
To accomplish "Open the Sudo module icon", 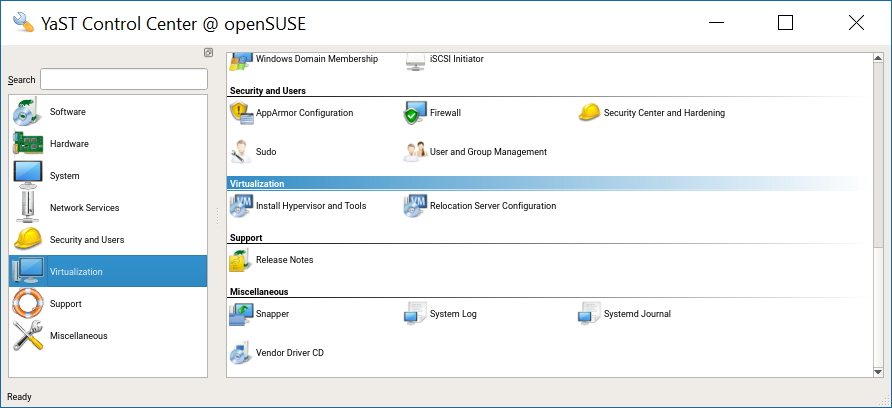I will 242,152.
